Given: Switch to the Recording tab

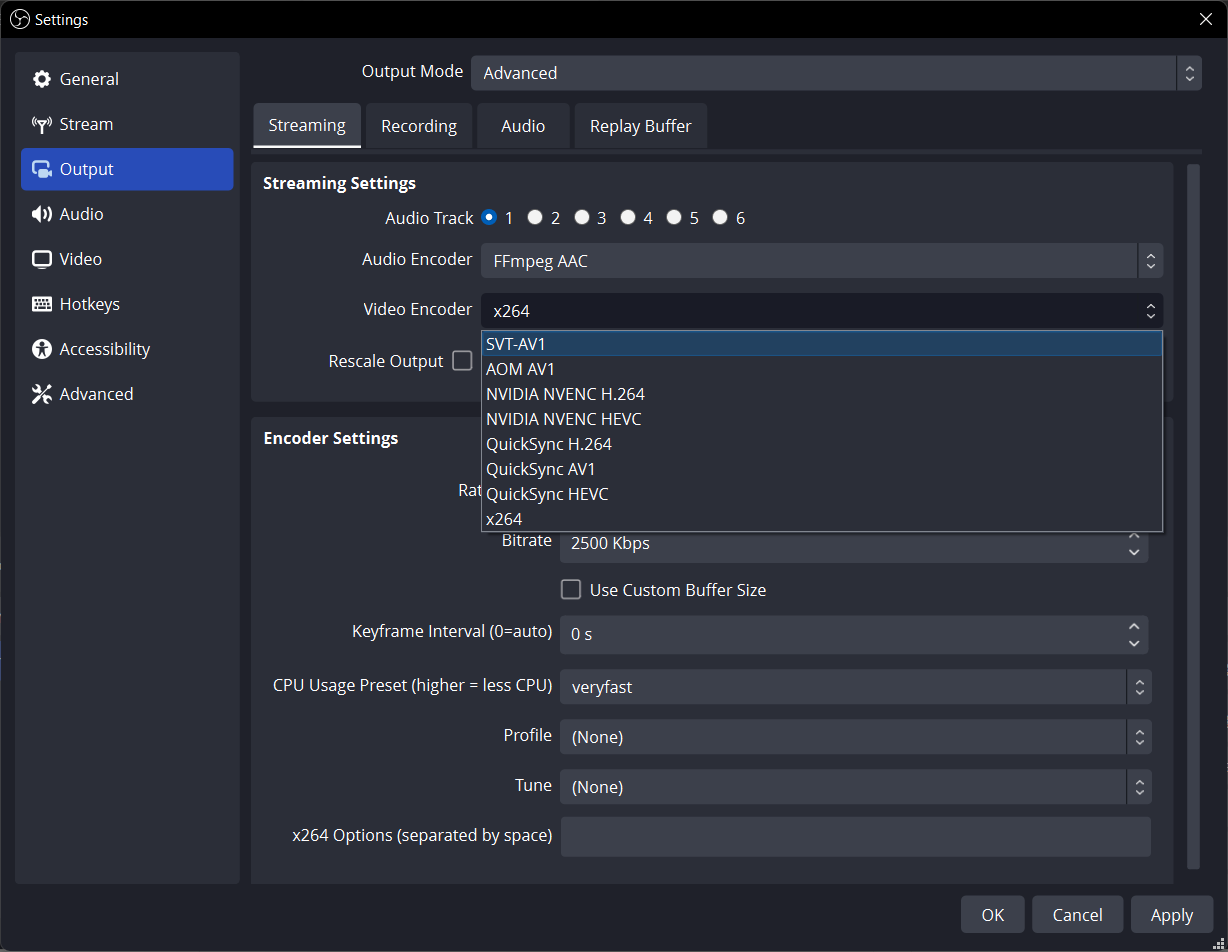Looking at the screenshot, I should [x=419, y=126].
